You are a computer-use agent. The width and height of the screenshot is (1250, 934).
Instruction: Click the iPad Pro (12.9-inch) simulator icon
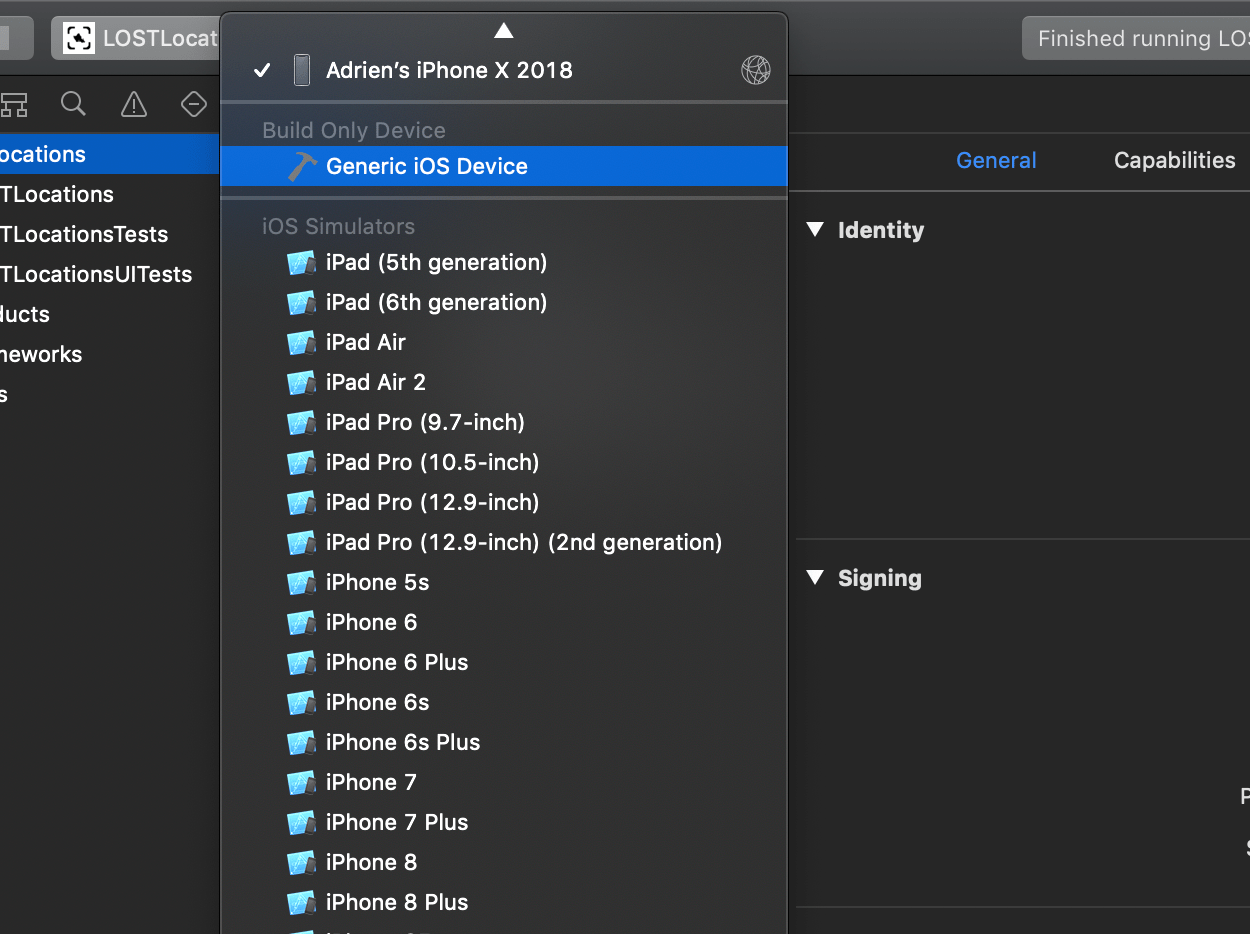(x=301, y=502)
